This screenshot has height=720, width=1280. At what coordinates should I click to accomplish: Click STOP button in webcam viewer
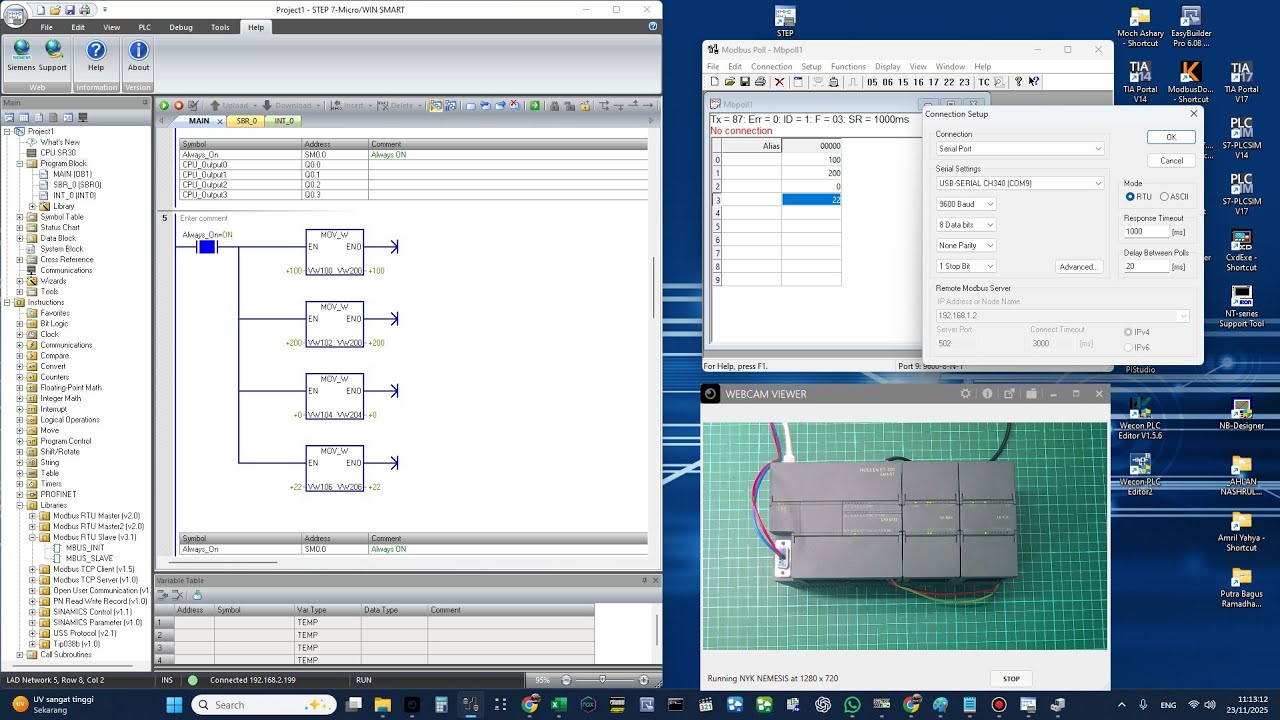point(1011,679)
